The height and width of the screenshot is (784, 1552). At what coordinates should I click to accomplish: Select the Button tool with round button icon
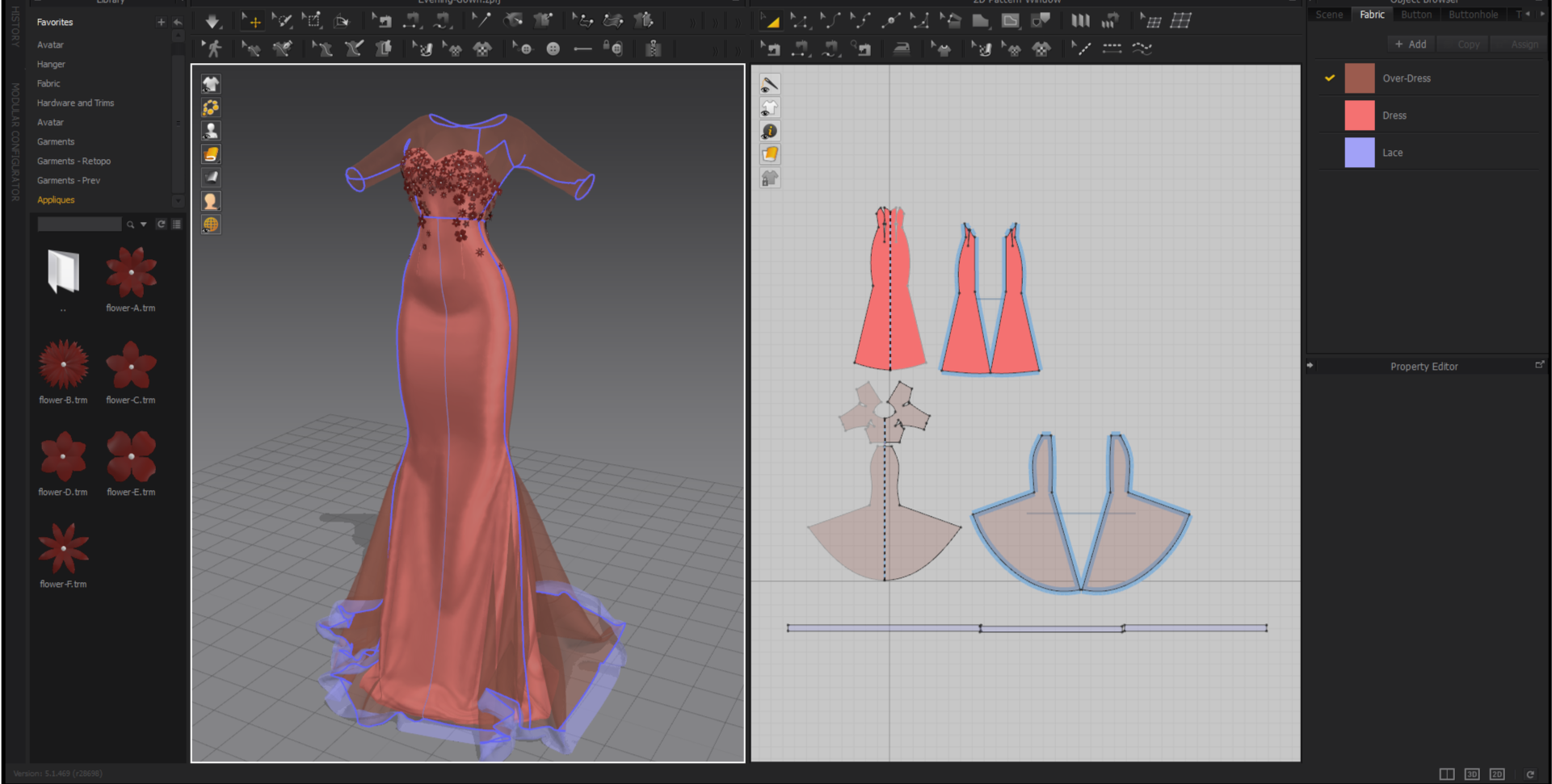click(x=553, y=49)
